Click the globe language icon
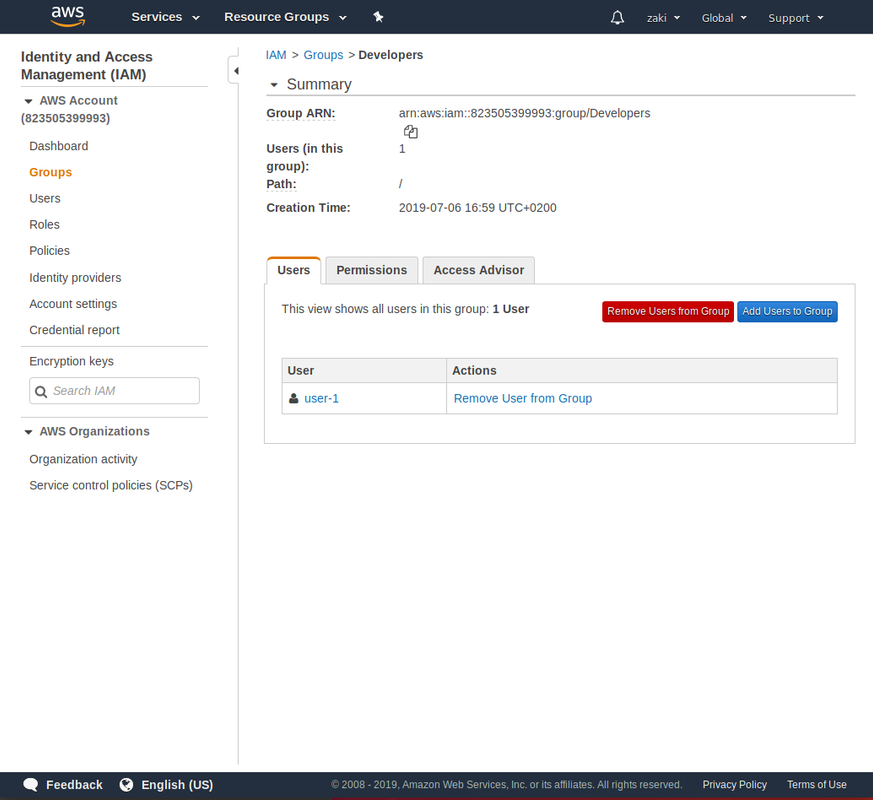The width and height of the screenshot is (873, 800). point(126,785)
